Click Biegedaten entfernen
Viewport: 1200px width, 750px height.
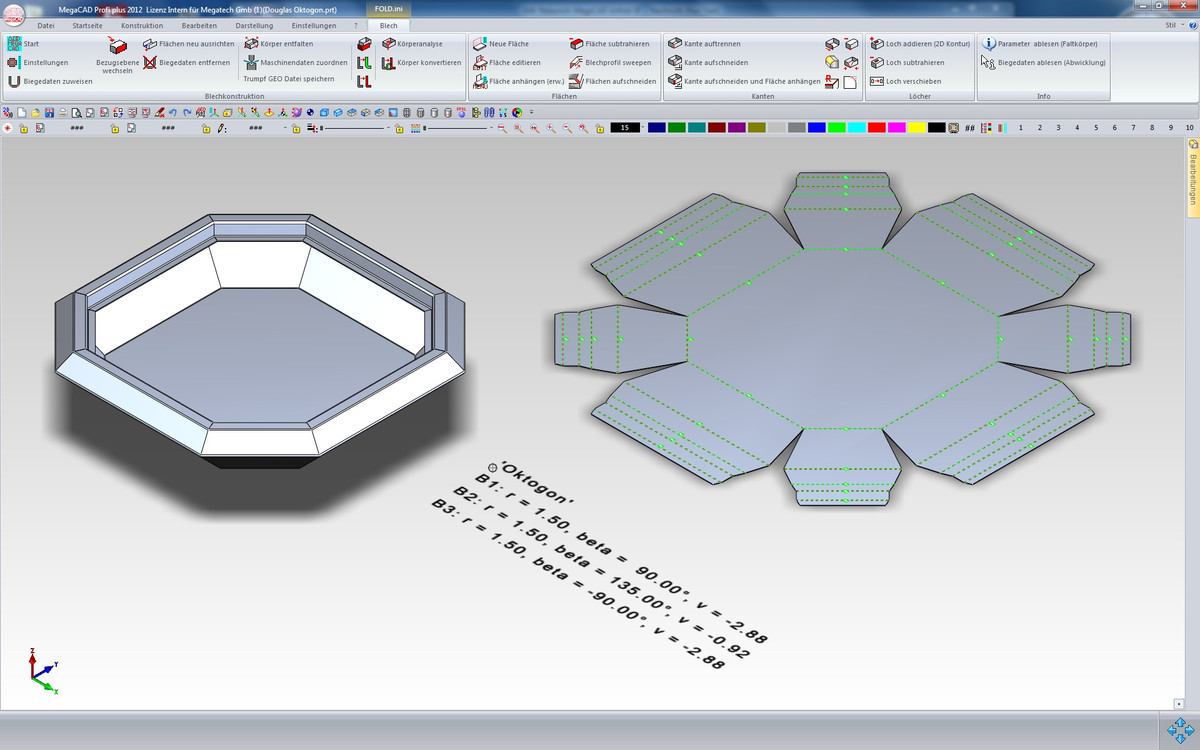pos(187,62)
